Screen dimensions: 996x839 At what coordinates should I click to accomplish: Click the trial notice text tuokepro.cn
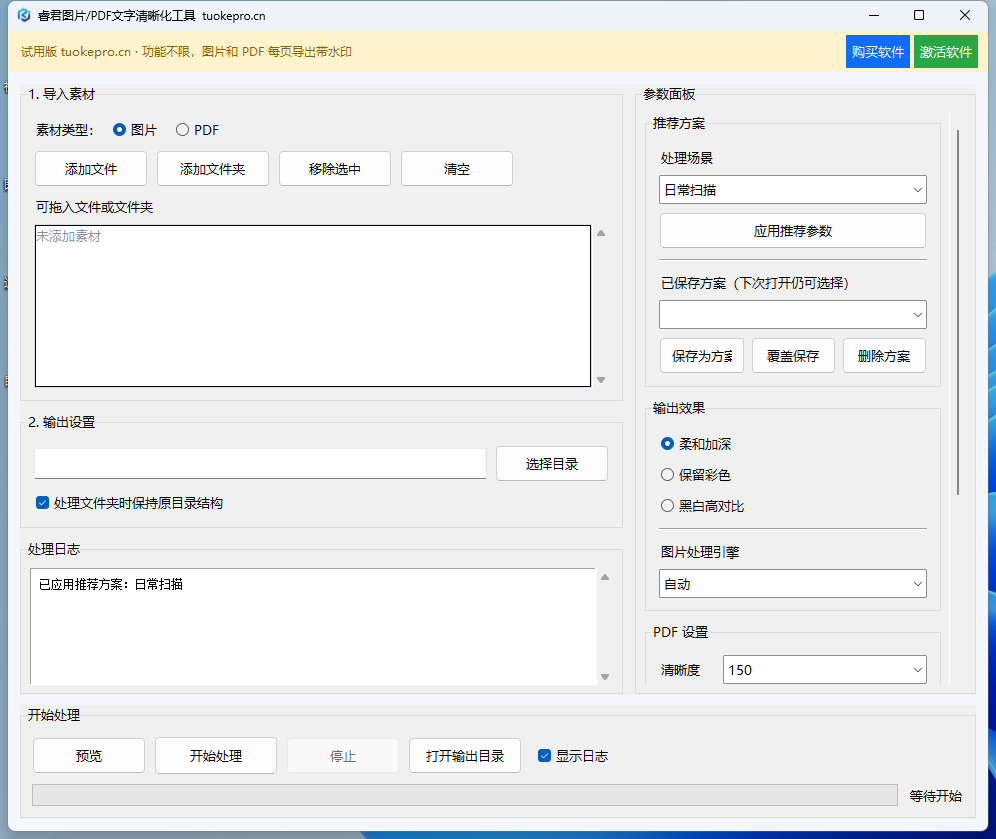point(95,51)
